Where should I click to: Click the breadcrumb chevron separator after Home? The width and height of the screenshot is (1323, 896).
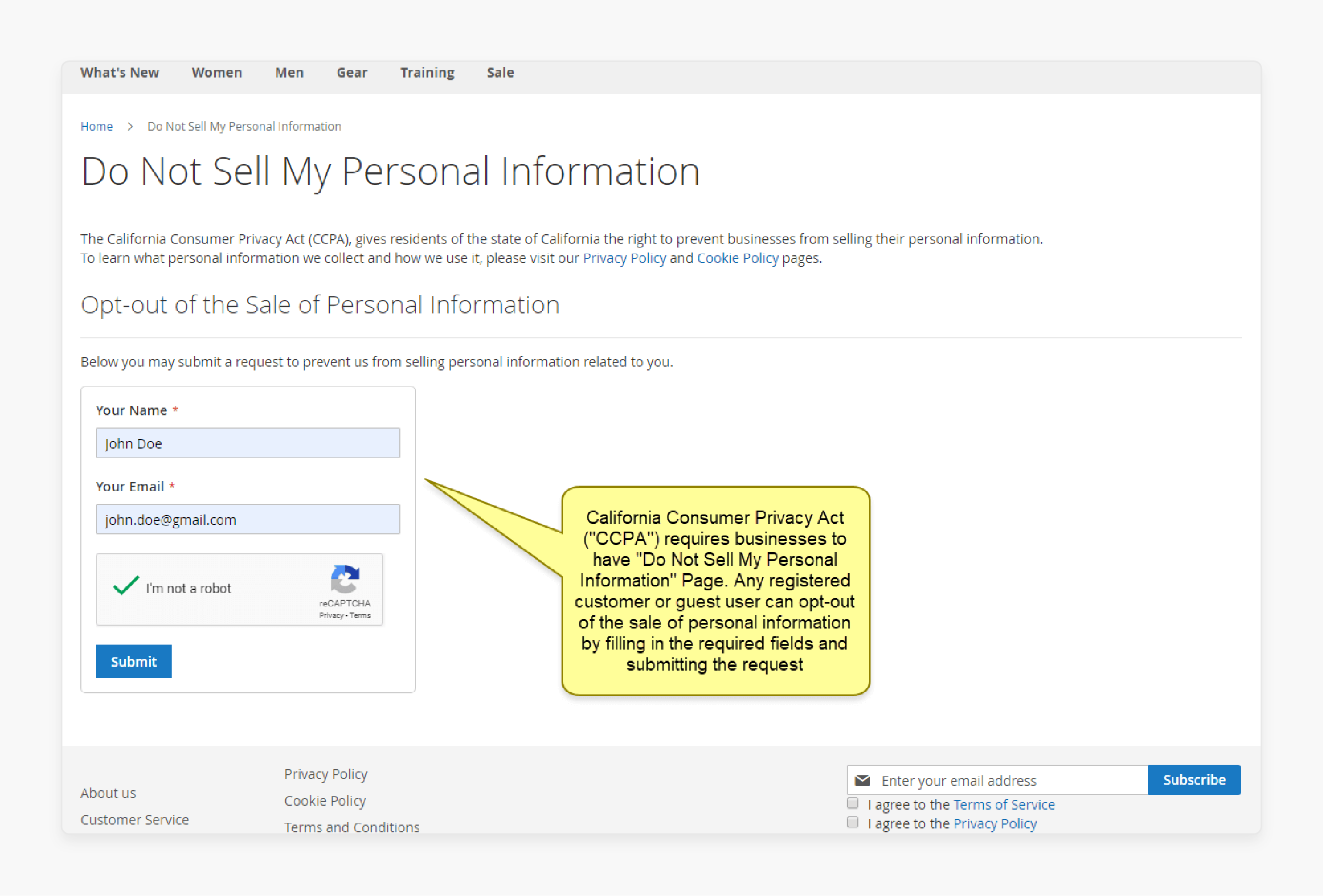tap(130, 126)
